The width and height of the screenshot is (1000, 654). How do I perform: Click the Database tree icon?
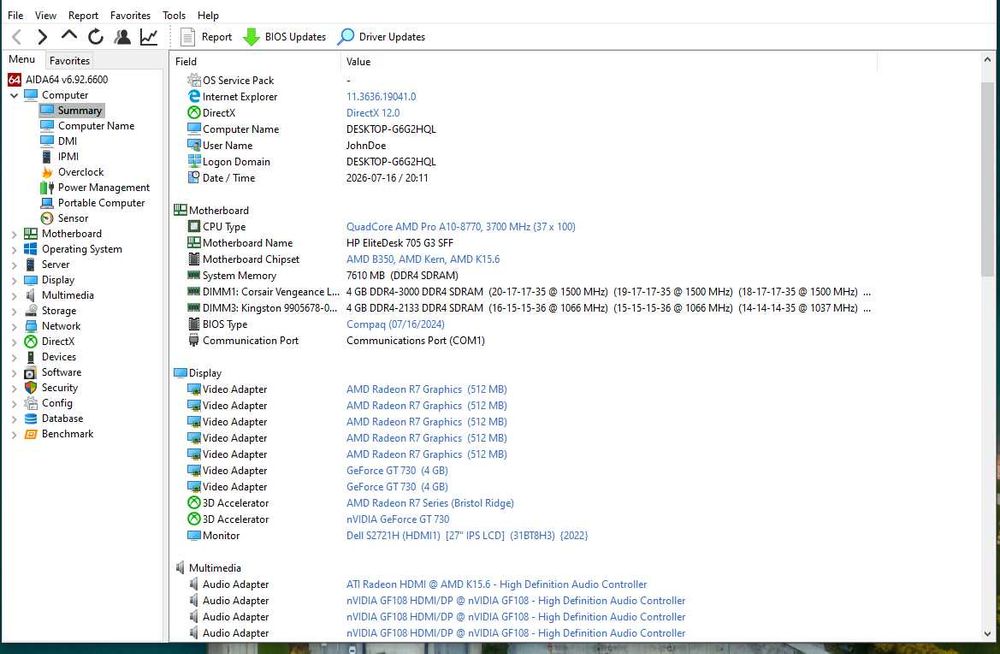[x=30, y=419]
